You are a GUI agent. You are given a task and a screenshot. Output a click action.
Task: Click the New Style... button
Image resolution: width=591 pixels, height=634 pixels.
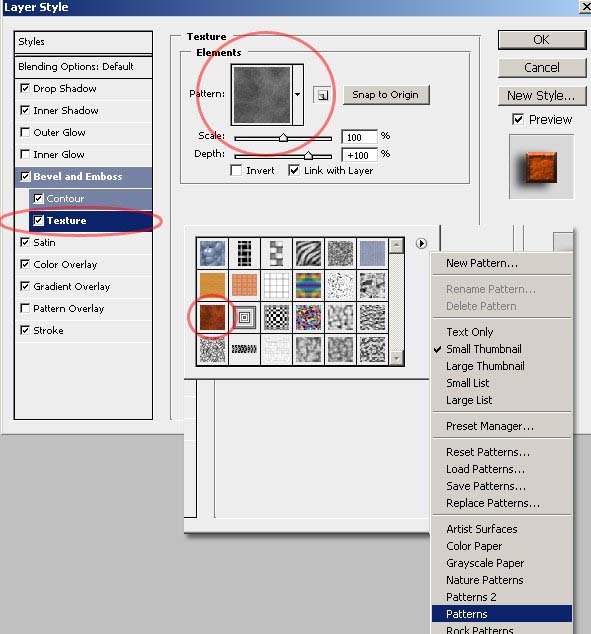[542, 96]
